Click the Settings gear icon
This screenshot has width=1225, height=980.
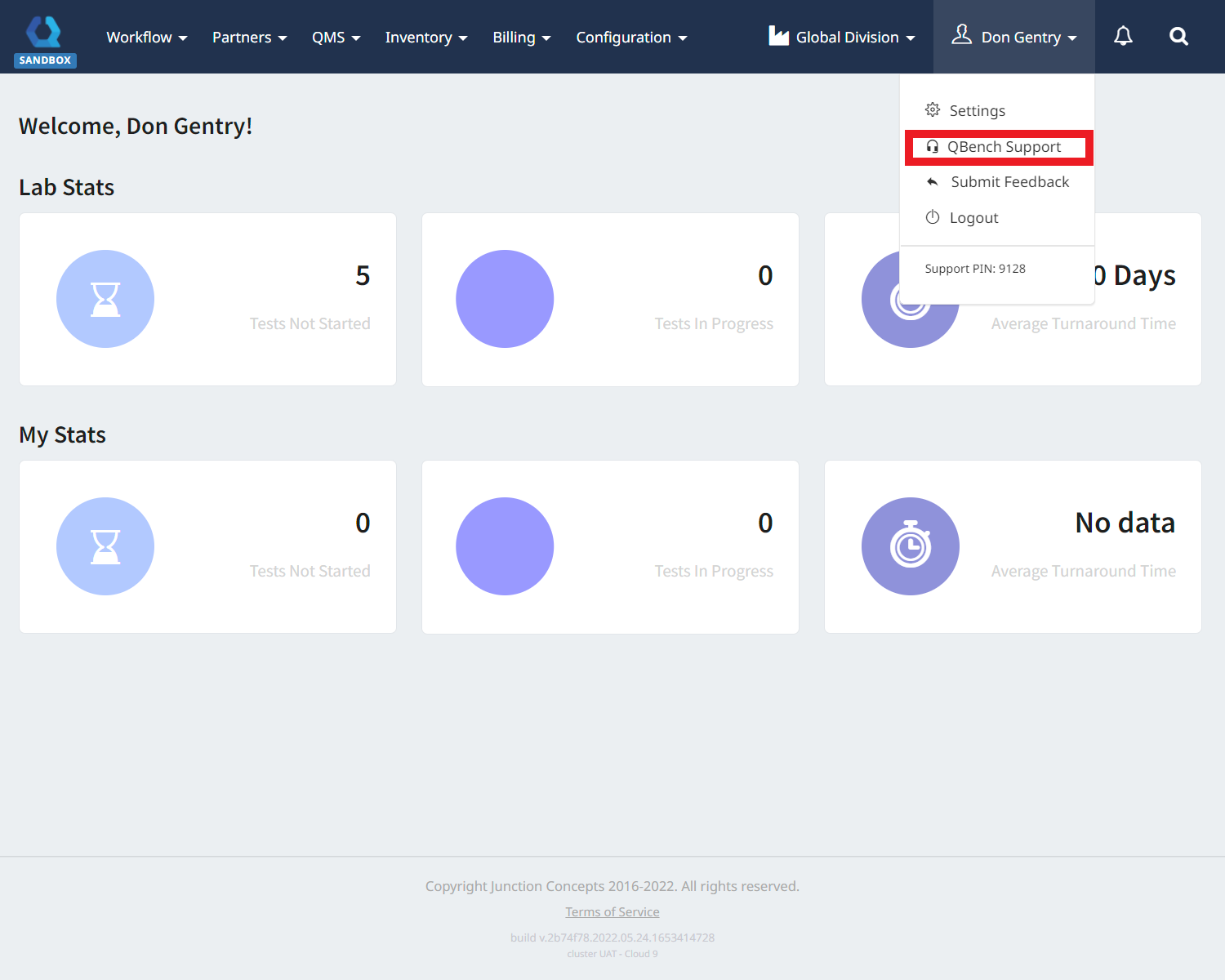932,110
